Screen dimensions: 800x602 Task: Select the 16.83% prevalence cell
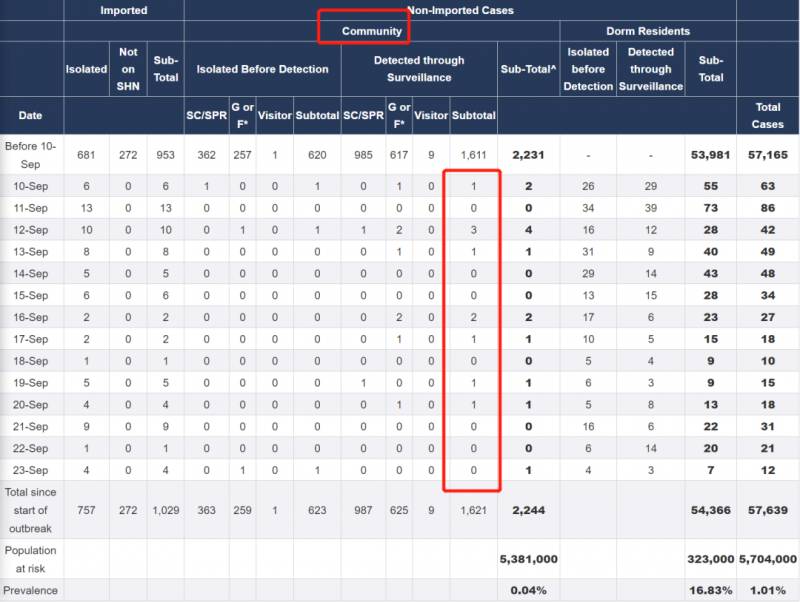click(710, 590)
